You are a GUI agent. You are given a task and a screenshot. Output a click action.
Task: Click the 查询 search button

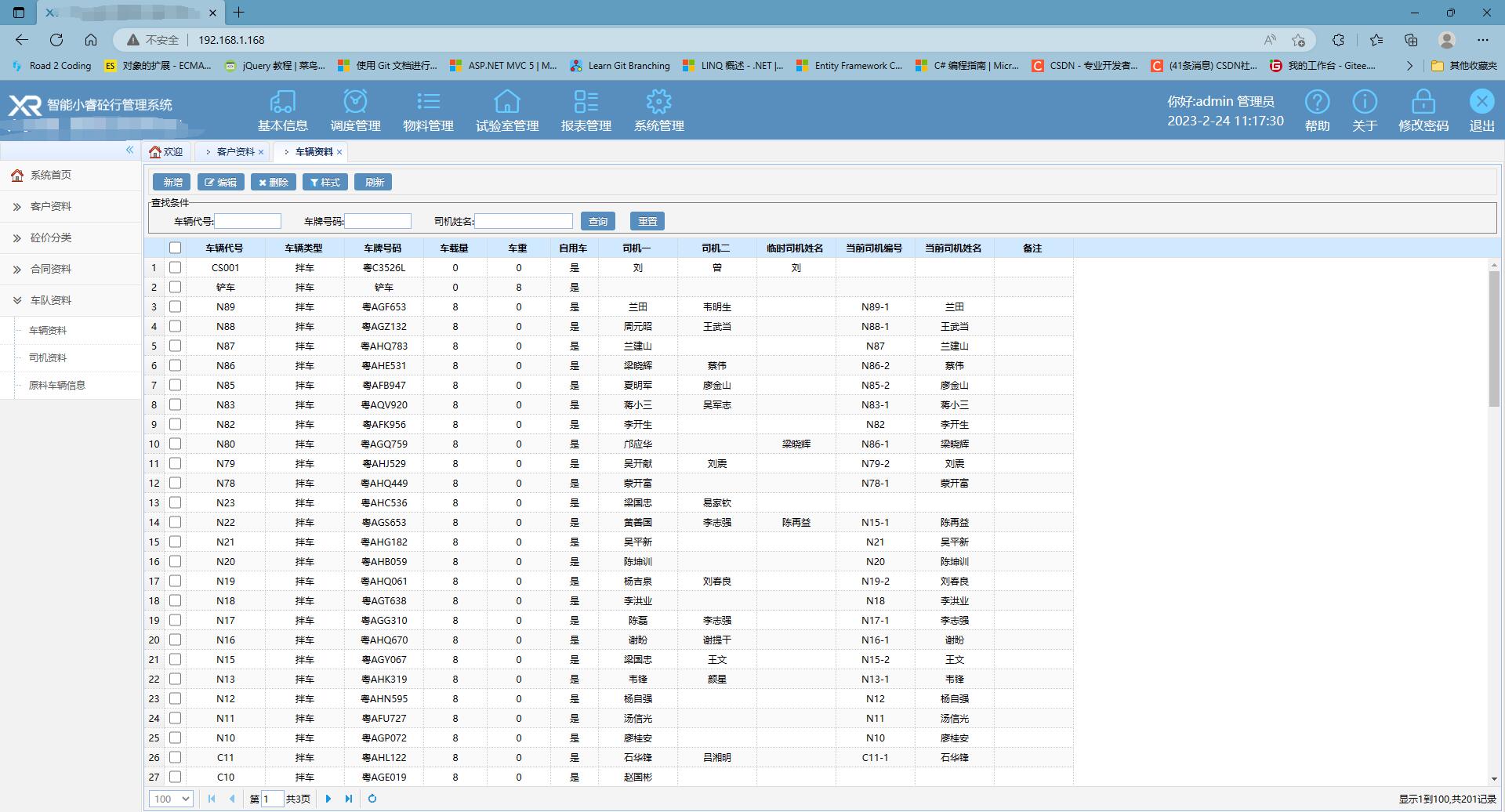point(598,221)
